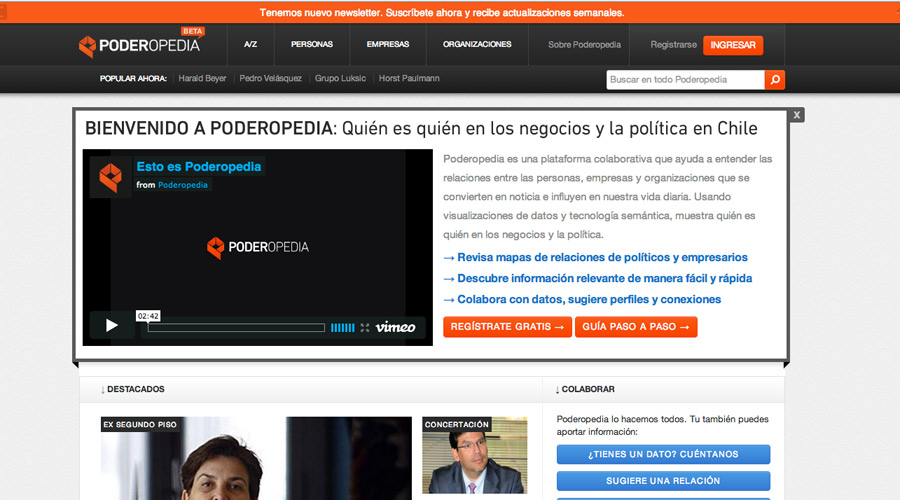Open Sobre Poderopedia page

584,45
